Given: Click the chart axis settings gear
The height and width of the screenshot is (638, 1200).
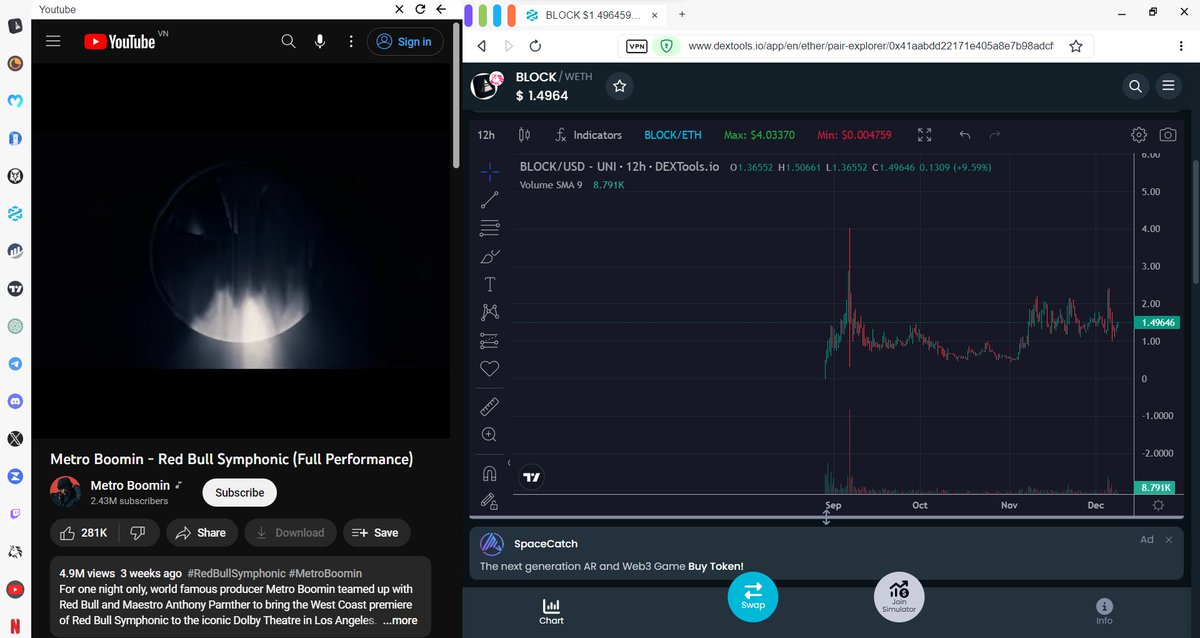Looking at the screenshot, I should click(x=1158, y=505).
